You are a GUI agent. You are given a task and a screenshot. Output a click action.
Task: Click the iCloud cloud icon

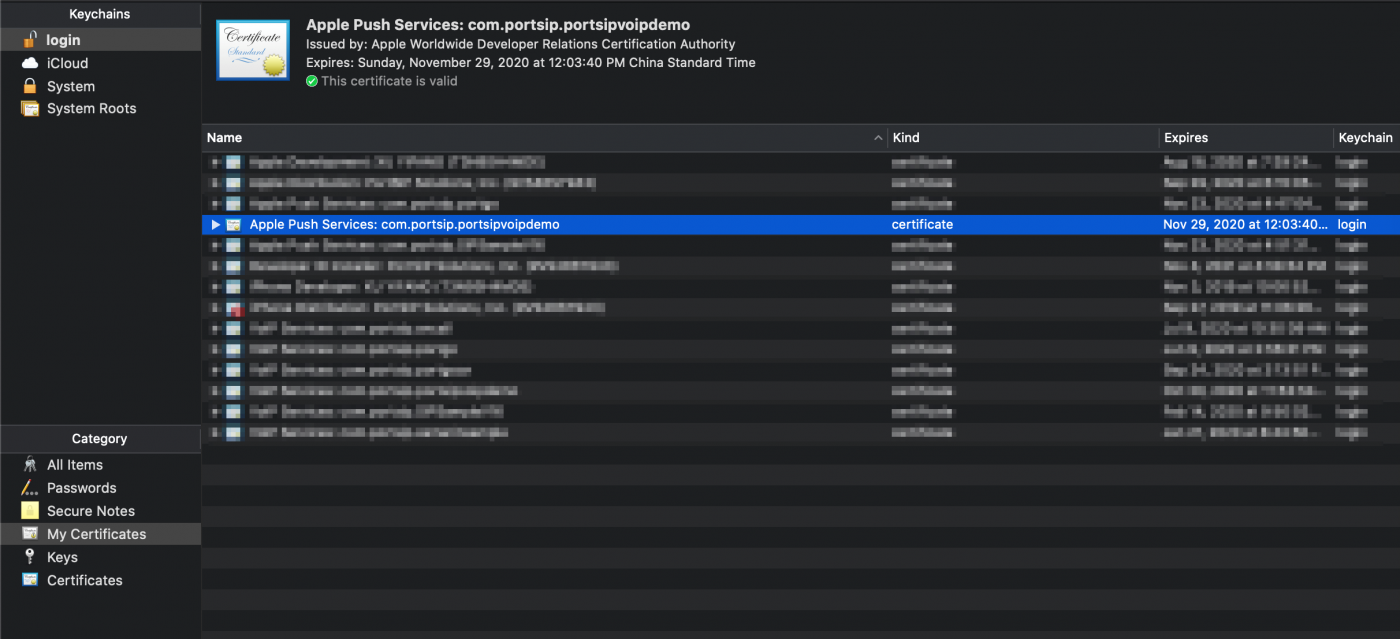(x=30, y=63)
